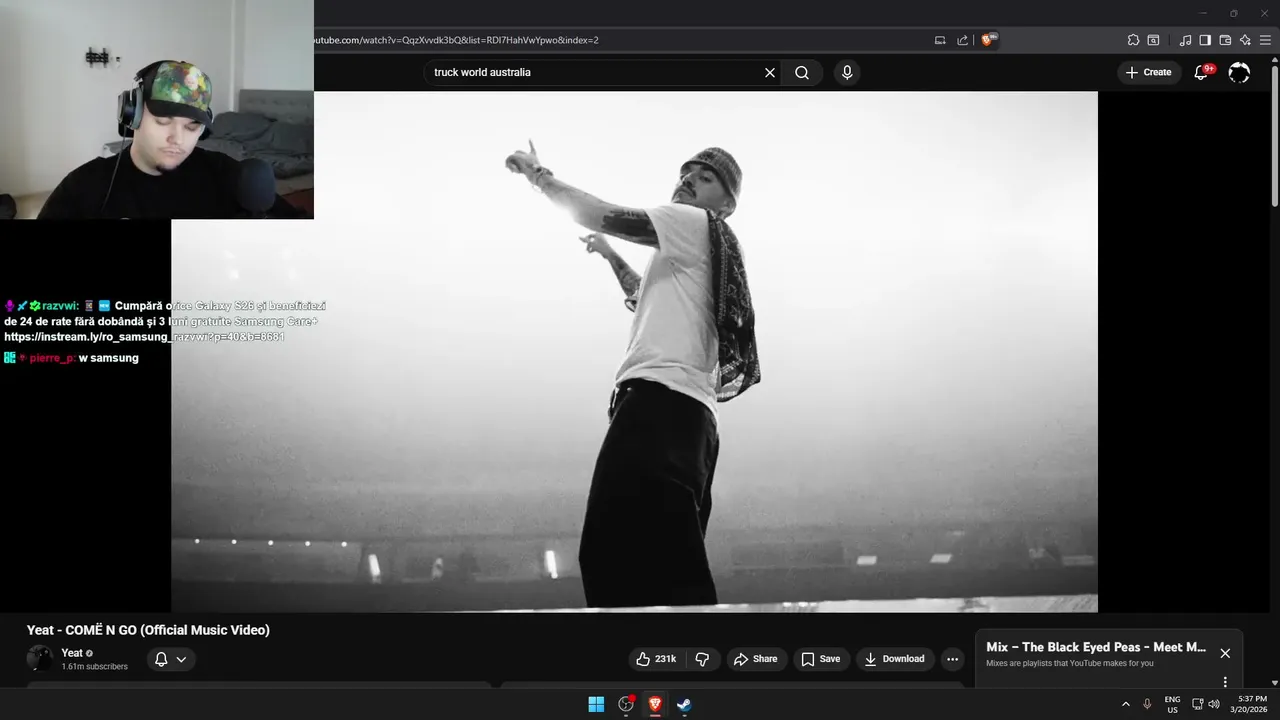Click the video title 'Yeat - COMË N GO'

click(x=148, y=630)
